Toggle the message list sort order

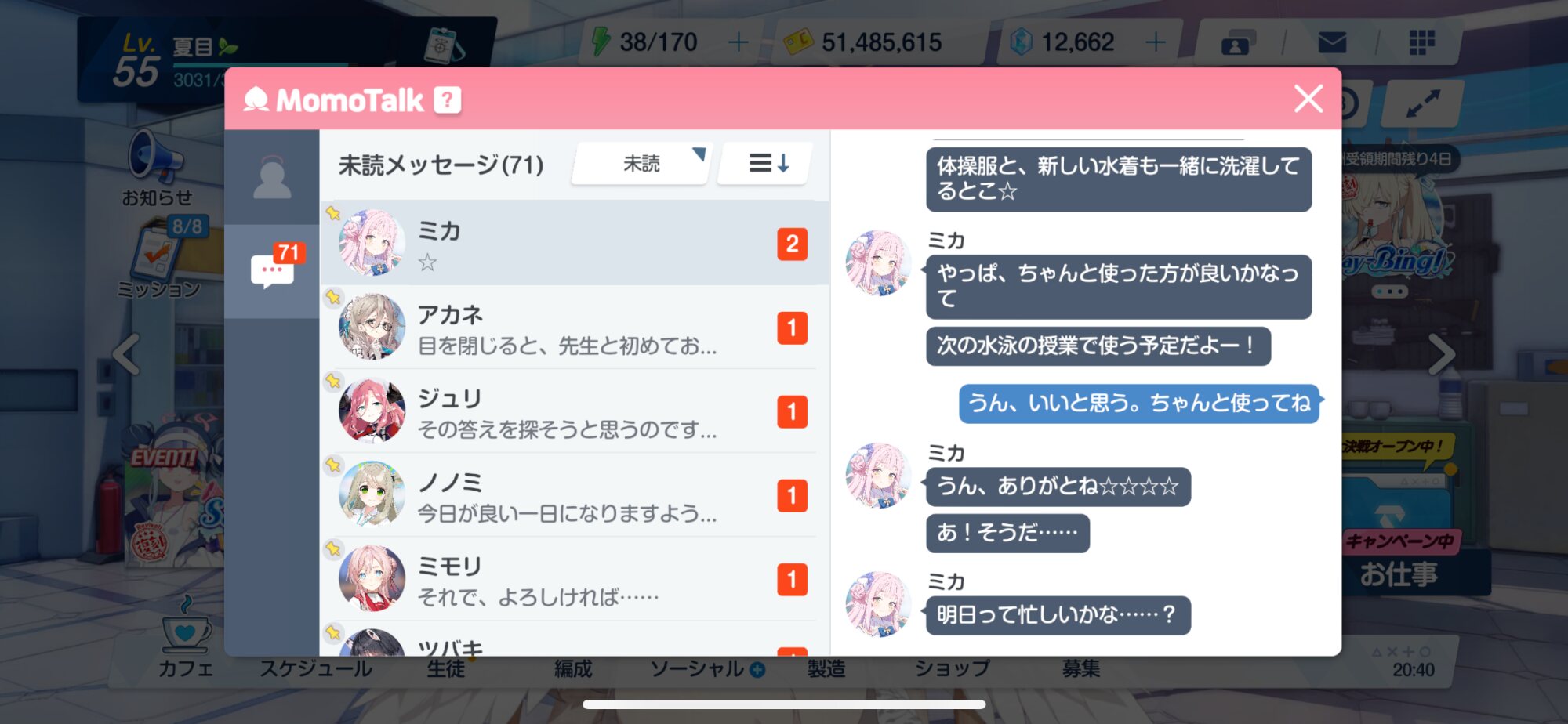click(768, 163)
